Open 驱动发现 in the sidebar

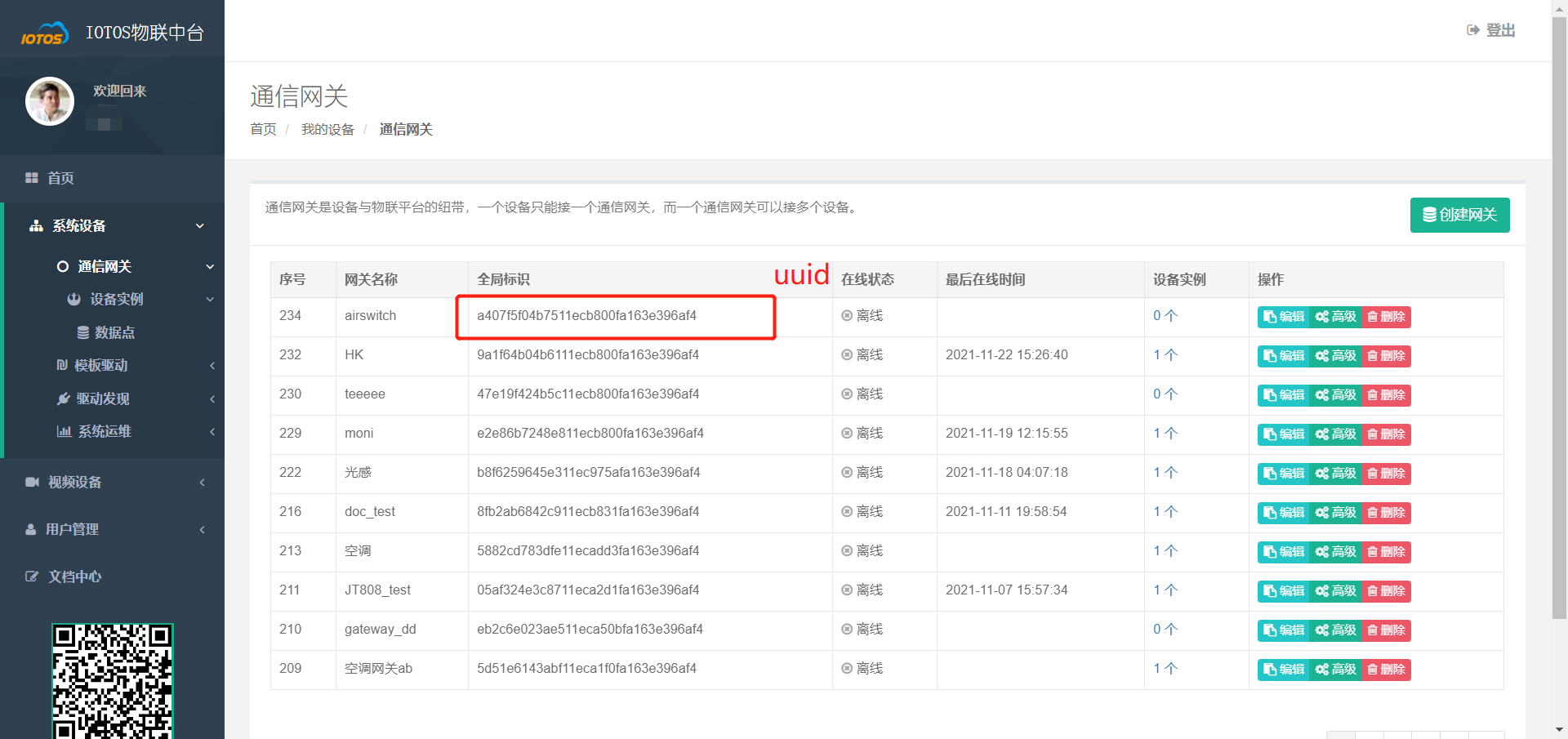point(102,398)
